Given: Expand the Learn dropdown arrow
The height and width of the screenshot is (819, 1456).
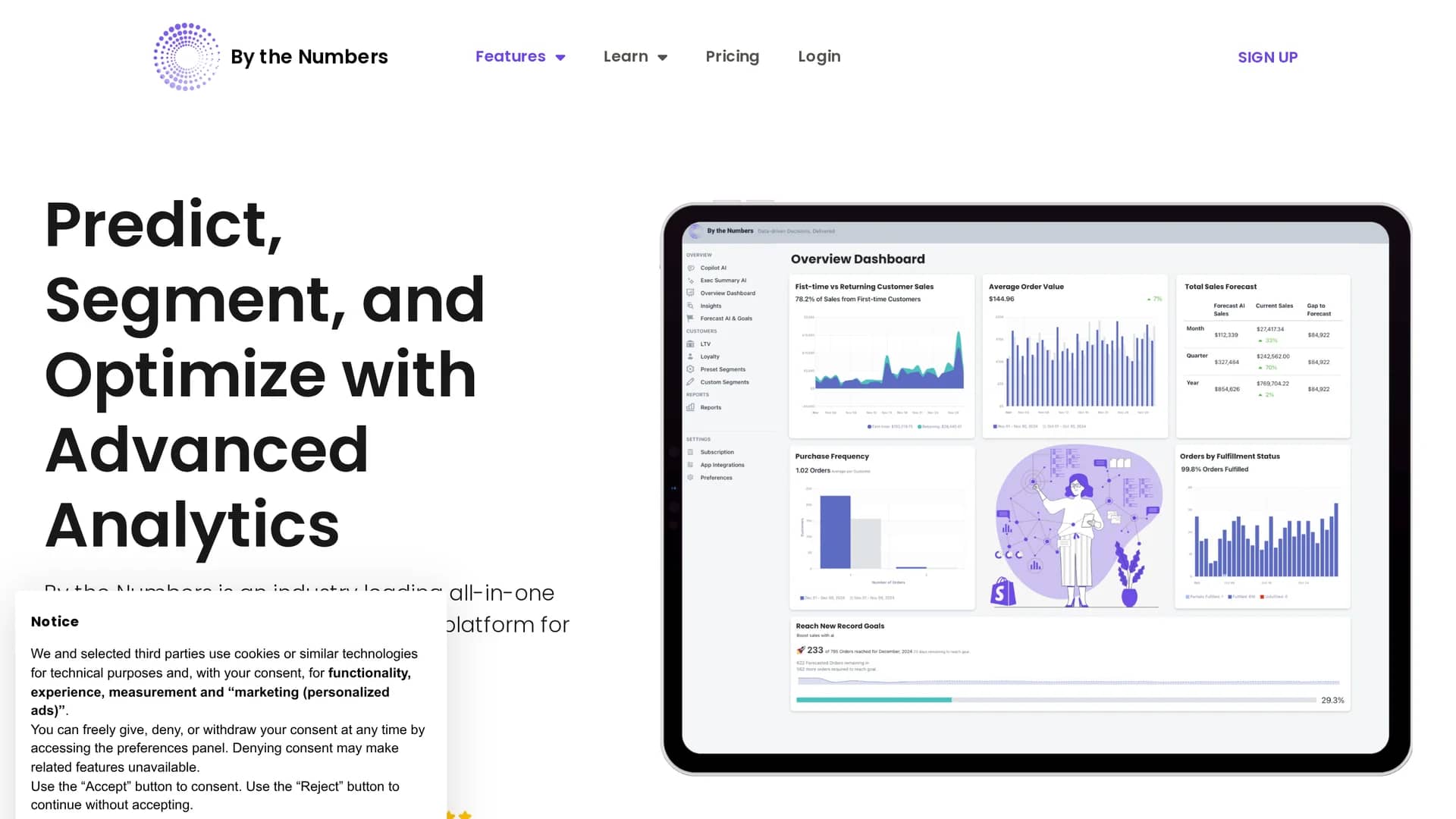Looking at the screenshot, I should [x=663, y=58].
